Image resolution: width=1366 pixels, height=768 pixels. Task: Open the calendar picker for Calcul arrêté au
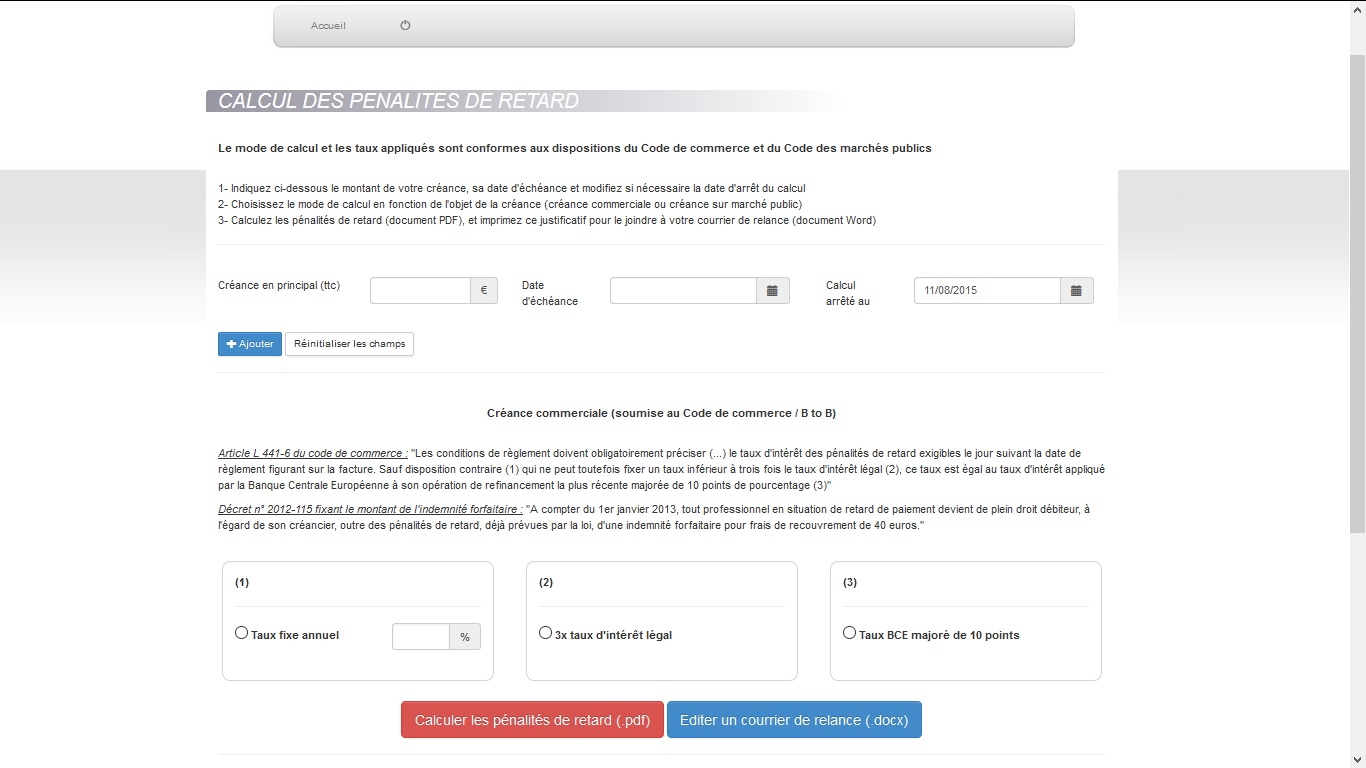coord(1076,291)
